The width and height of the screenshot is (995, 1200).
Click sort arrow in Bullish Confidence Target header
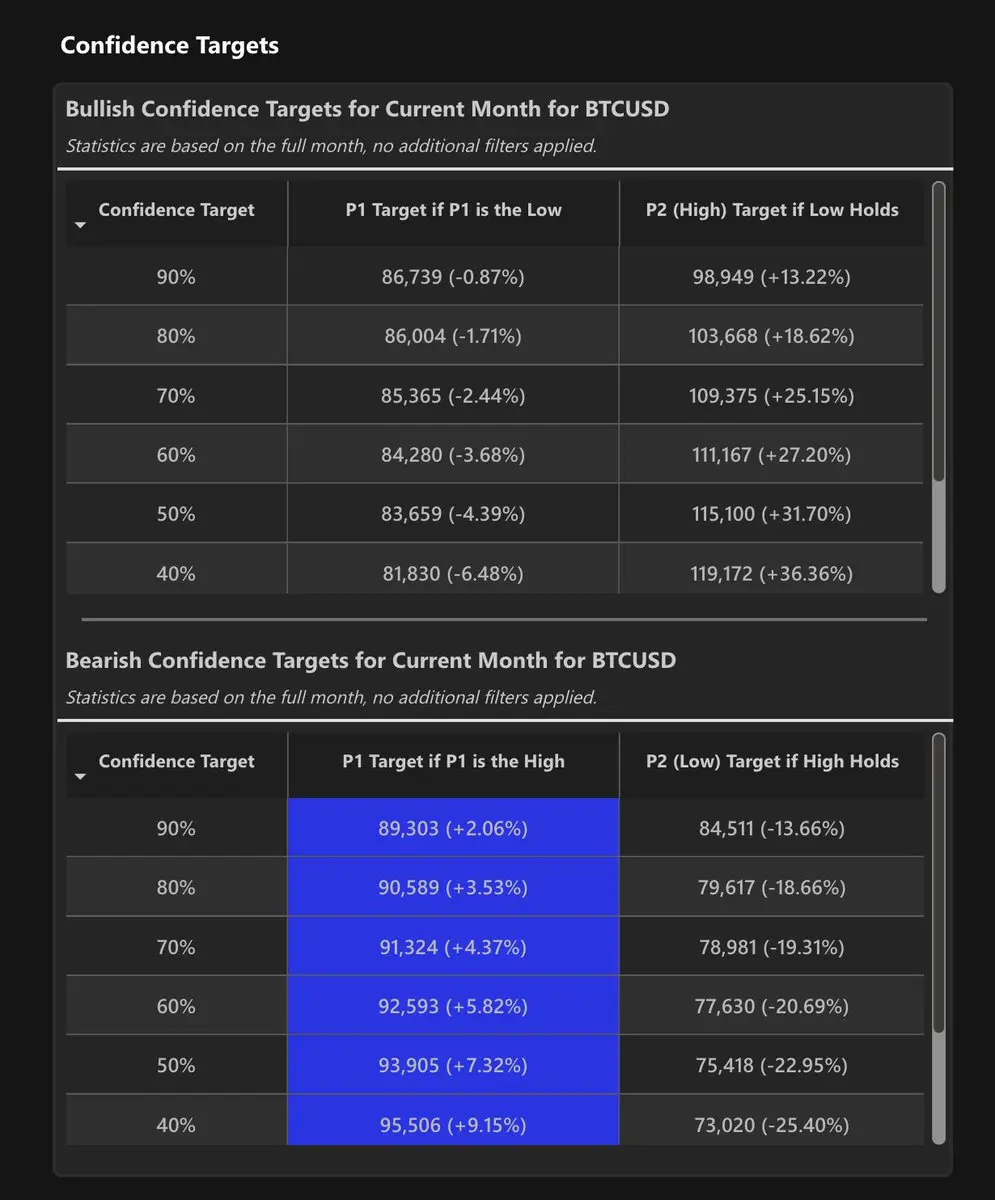[81, 226]
